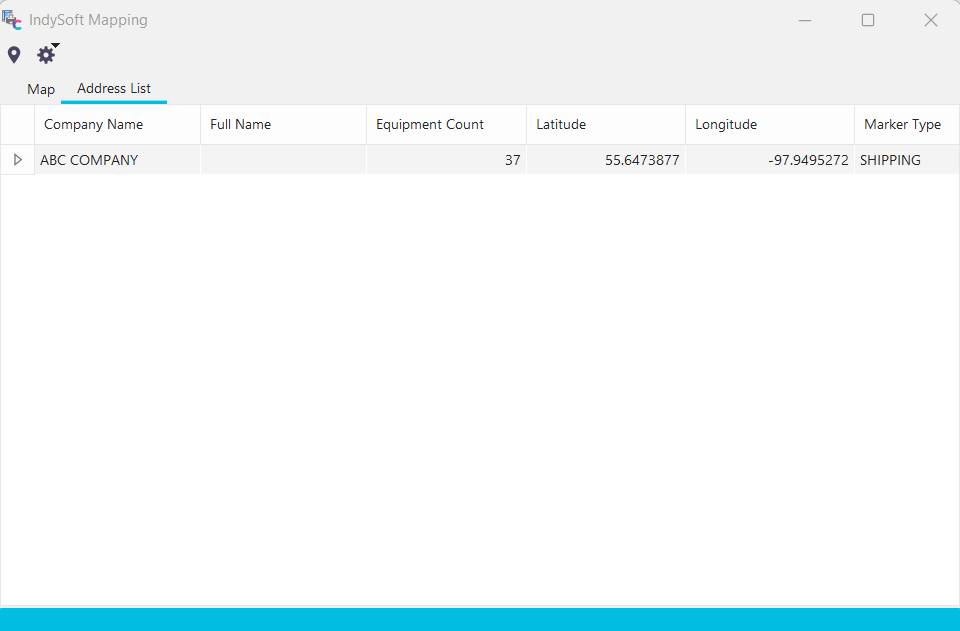Click the map marker pin icon

(14, 55)
